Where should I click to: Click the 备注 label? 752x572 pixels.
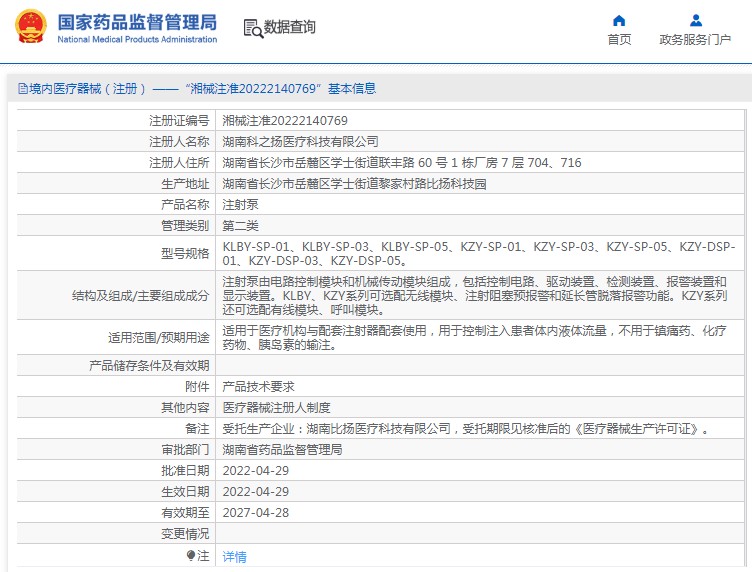point(197,429)
